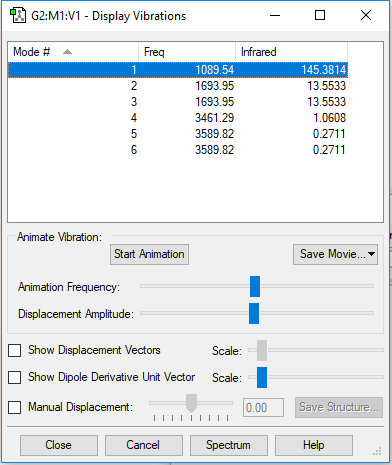Image resolution: width=392 pixels, height=465 pixels.
Task: Click the GaussView icon in title bar
Action: [x=18, y=16]
